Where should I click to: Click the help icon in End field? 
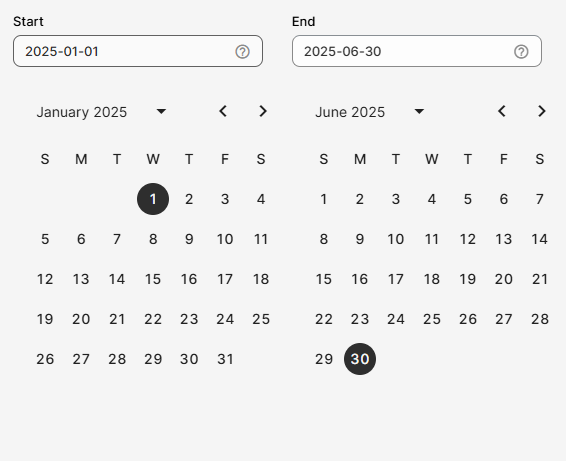[521, 52]
